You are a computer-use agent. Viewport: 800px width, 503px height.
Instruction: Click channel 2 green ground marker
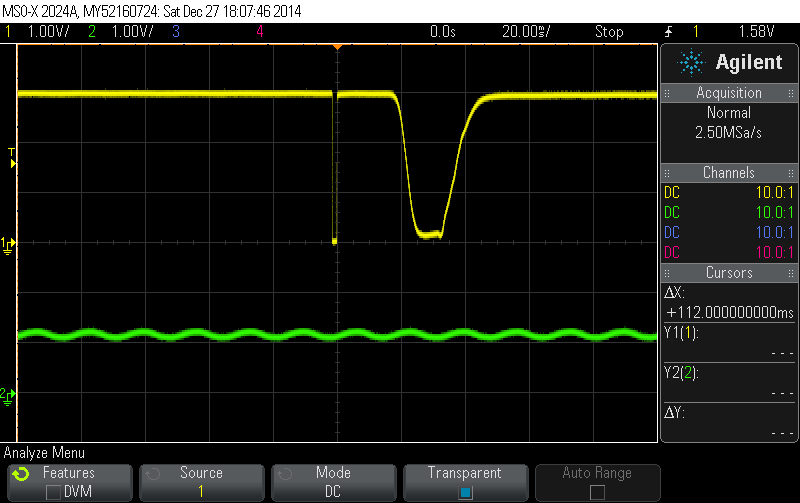(8, 393)
